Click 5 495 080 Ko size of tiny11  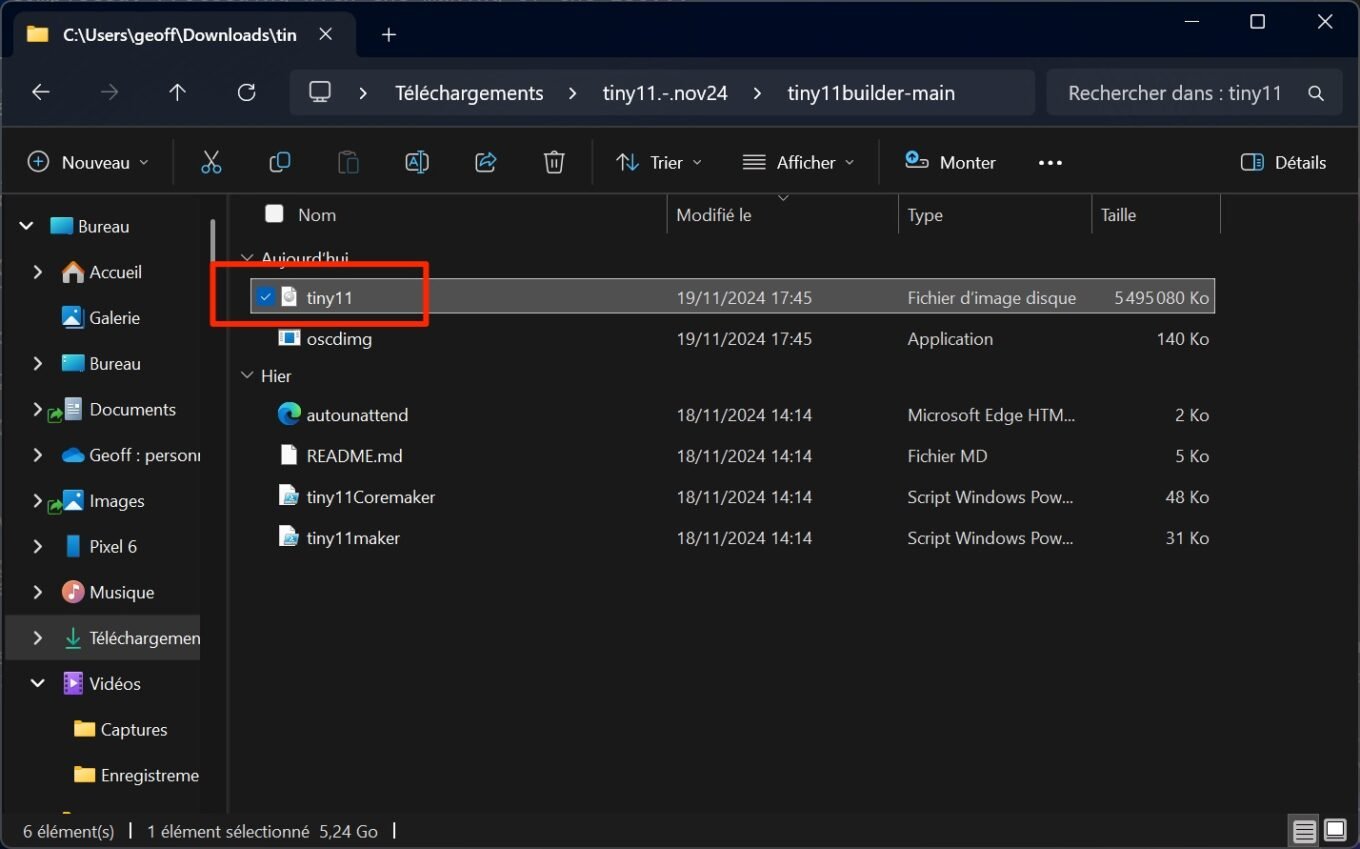1162,298
